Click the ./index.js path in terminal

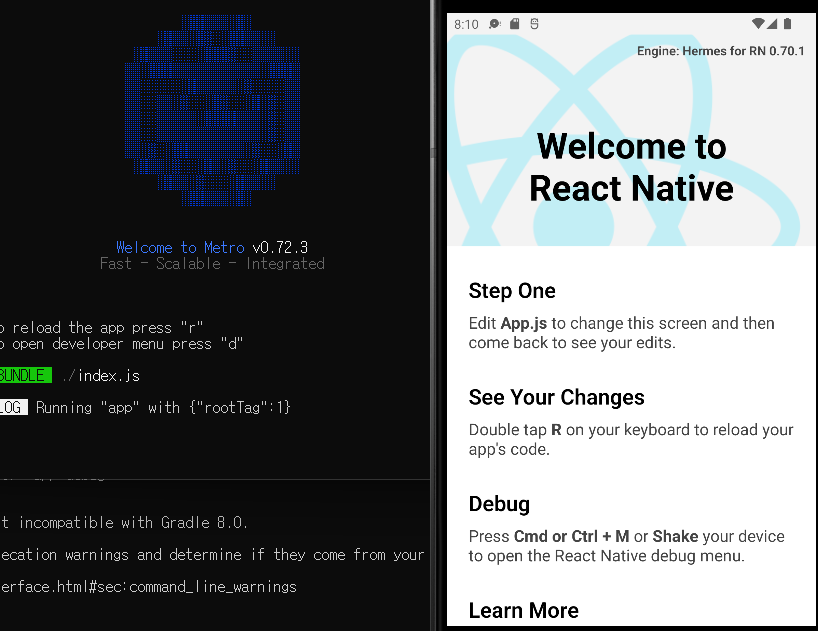pos(101,375)
